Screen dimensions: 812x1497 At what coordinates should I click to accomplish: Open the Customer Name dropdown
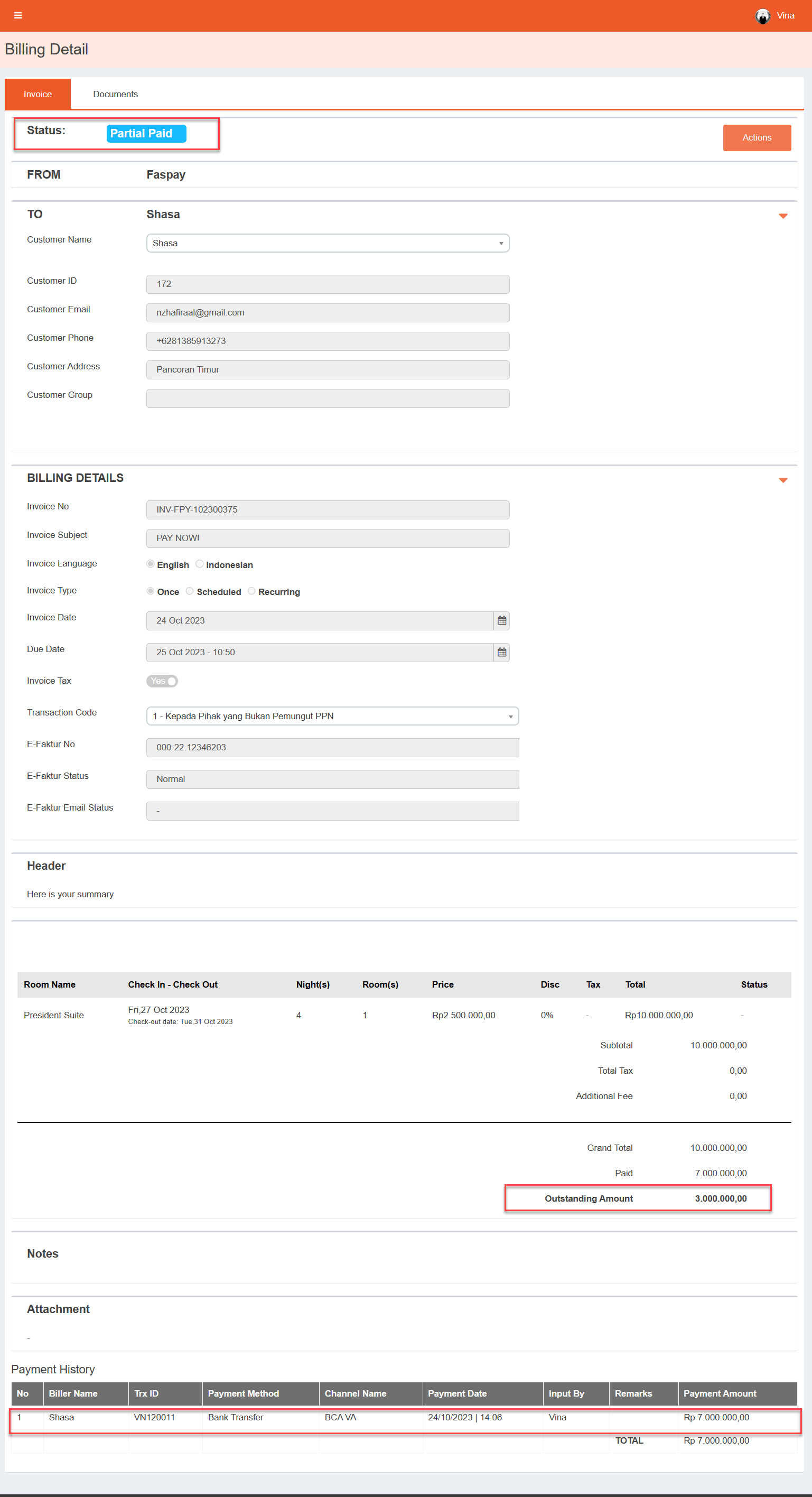[328, 243]
